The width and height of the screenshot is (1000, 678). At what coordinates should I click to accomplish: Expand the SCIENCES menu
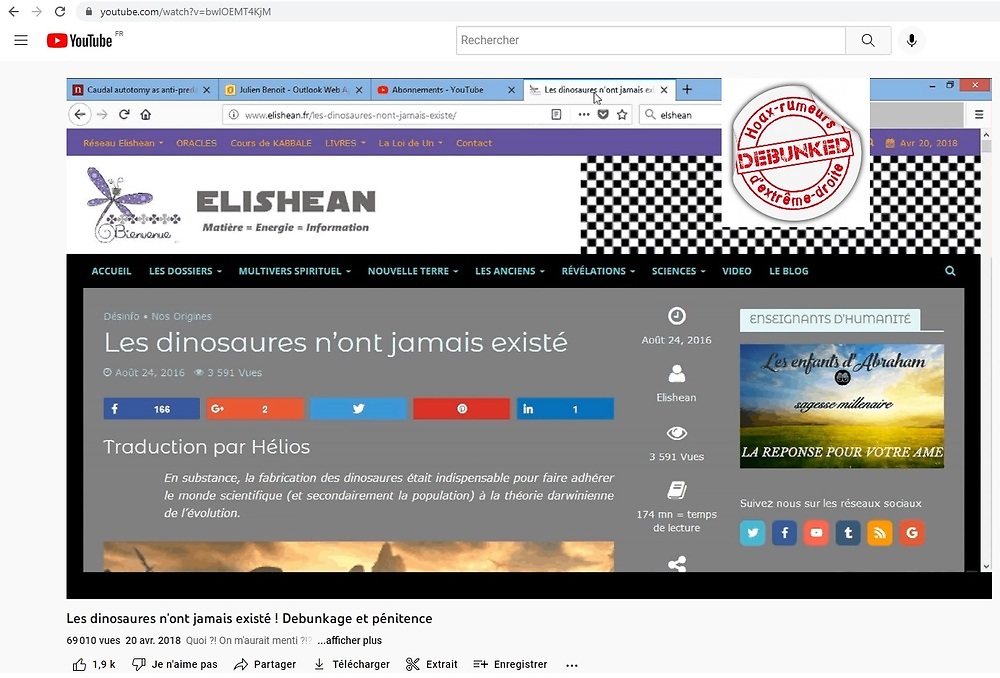[679, 271]
